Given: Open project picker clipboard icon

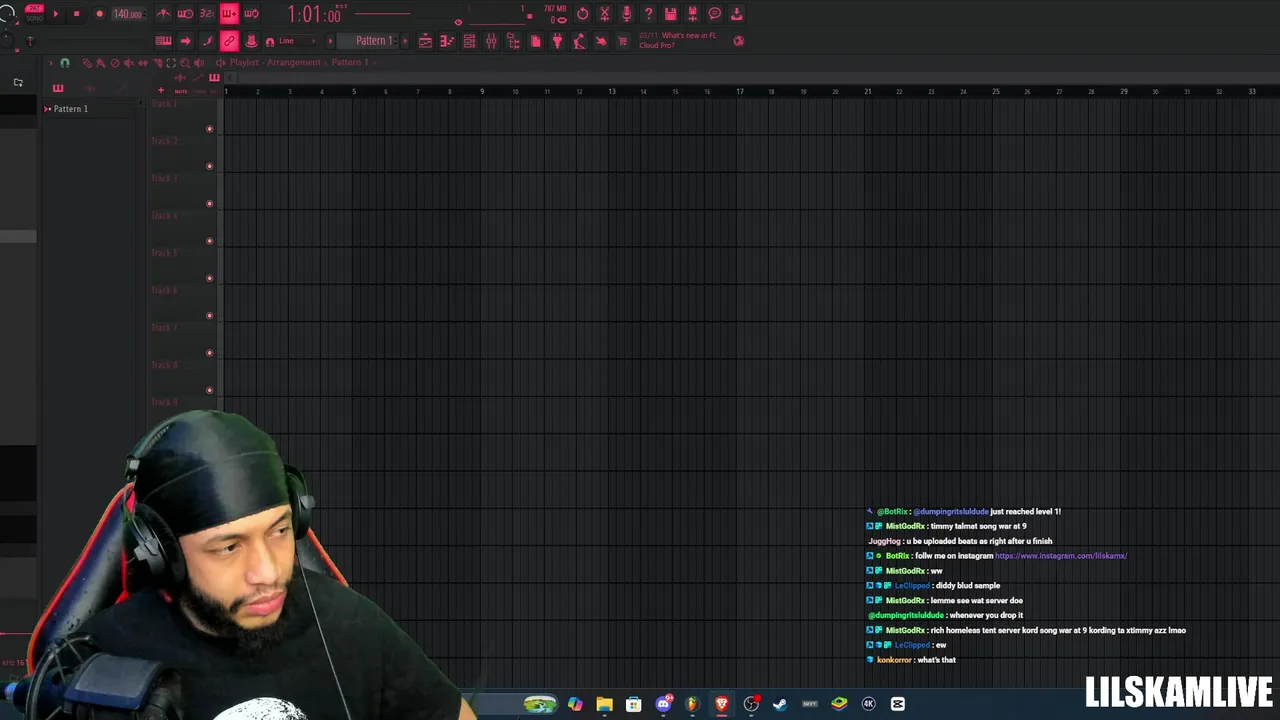Looking at the screenshot, I should [536, 41].
